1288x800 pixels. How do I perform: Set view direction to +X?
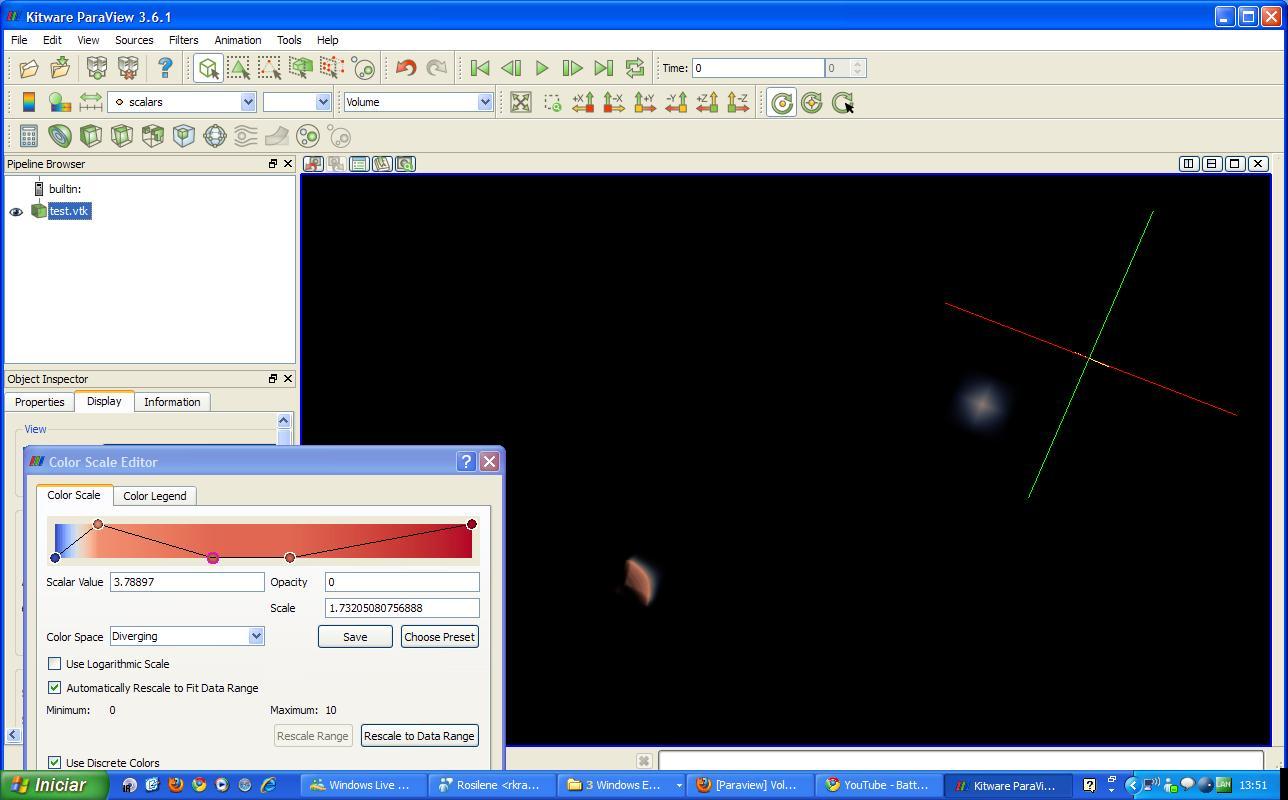point(583,102)
